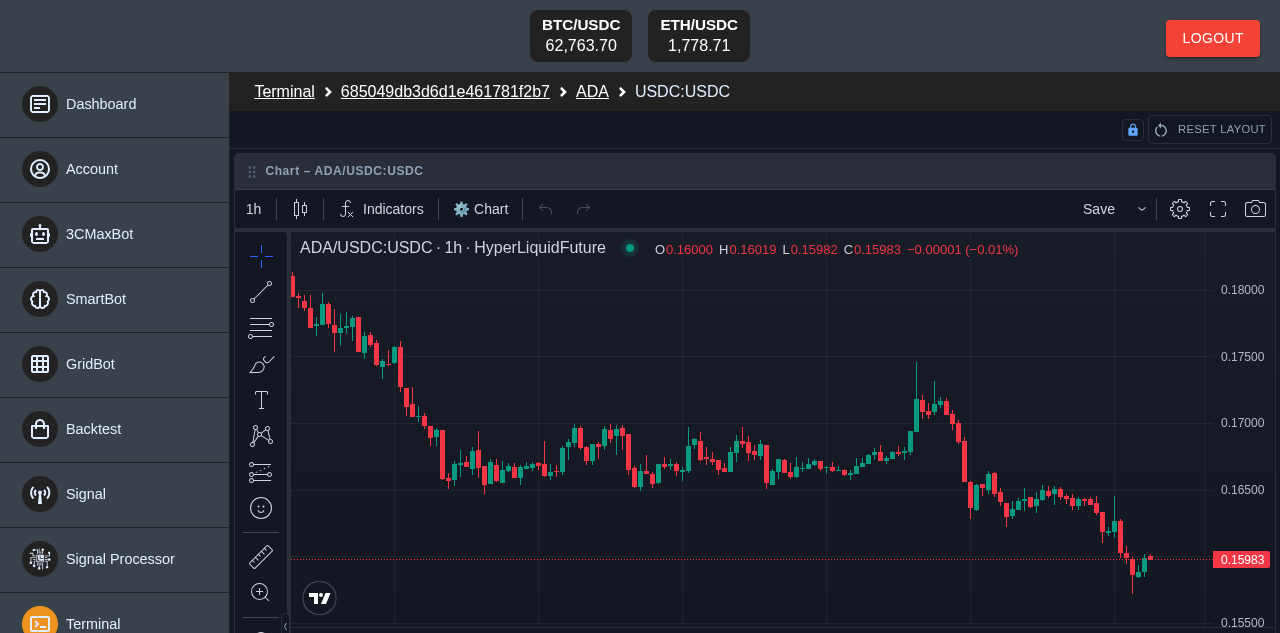
Task: Follow the ADA breadcrumb link
Action: click(592, 92)
